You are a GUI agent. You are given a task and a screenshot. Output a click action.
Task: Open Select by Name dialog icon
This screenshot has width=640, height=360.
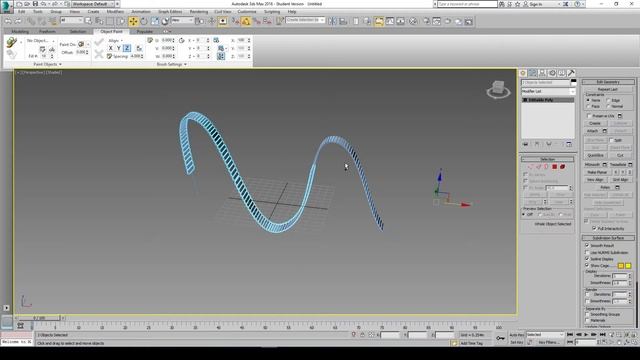click(99, 21)
